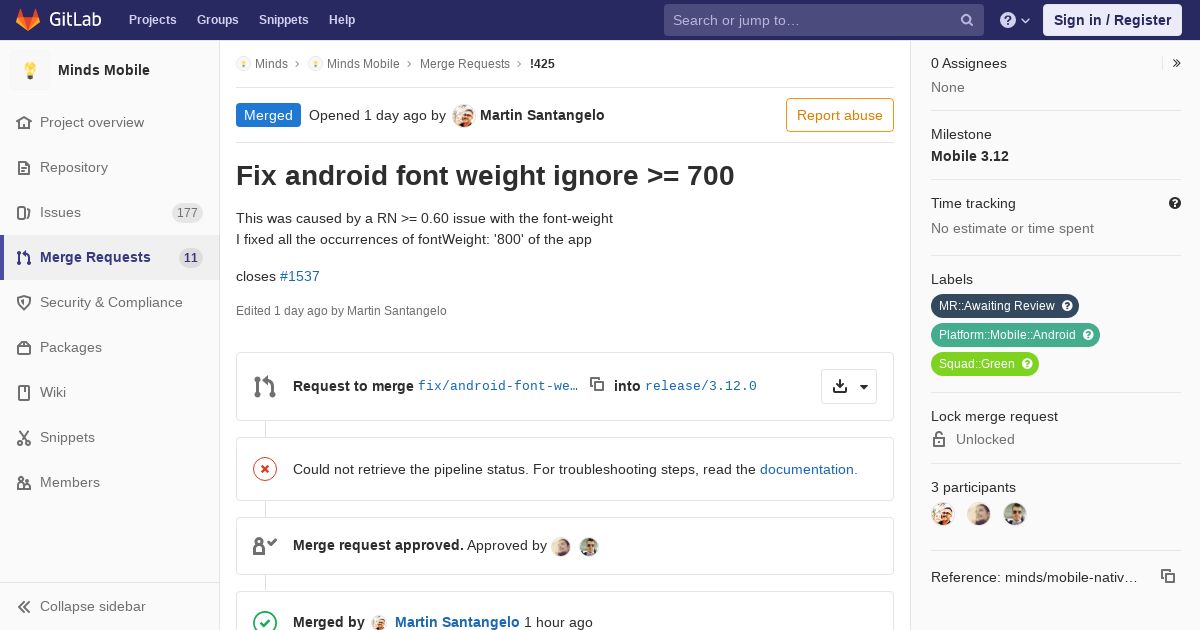Click the merged green check icon
This screenshot has width=1200, height=630.
(265, 622)
